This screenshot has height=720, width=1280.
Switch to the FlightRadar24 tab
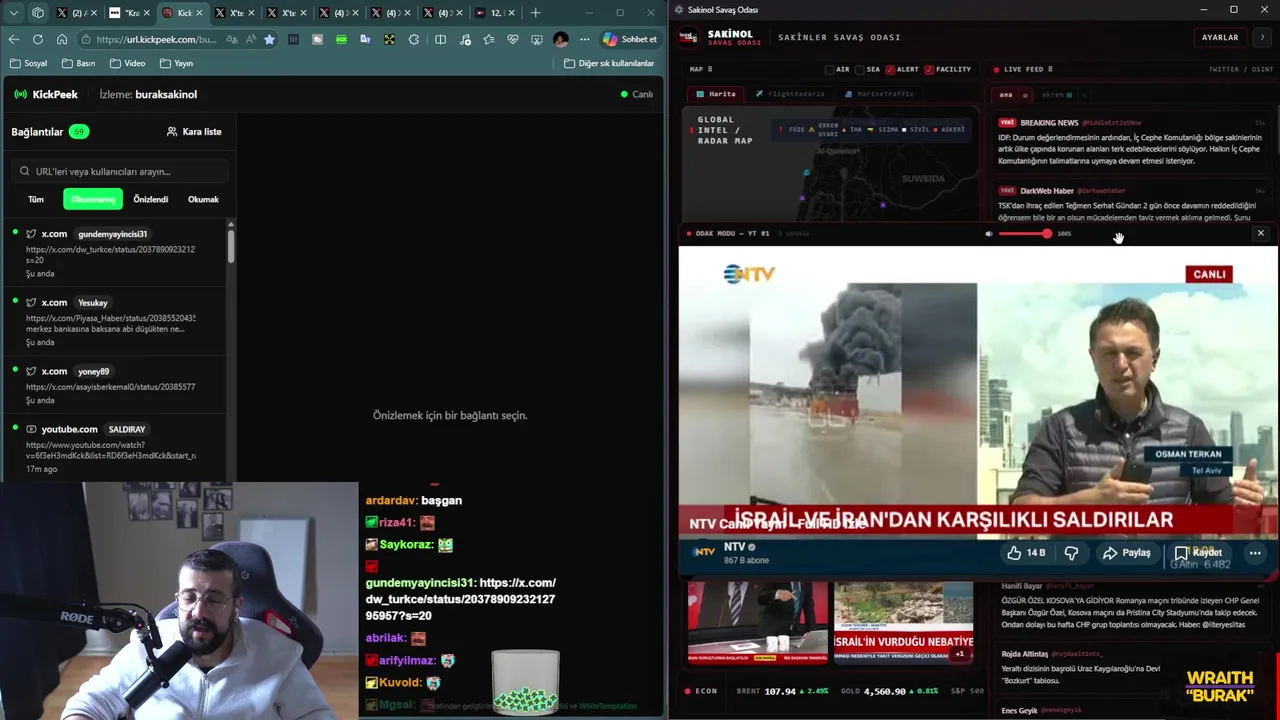tap(790, 94)
